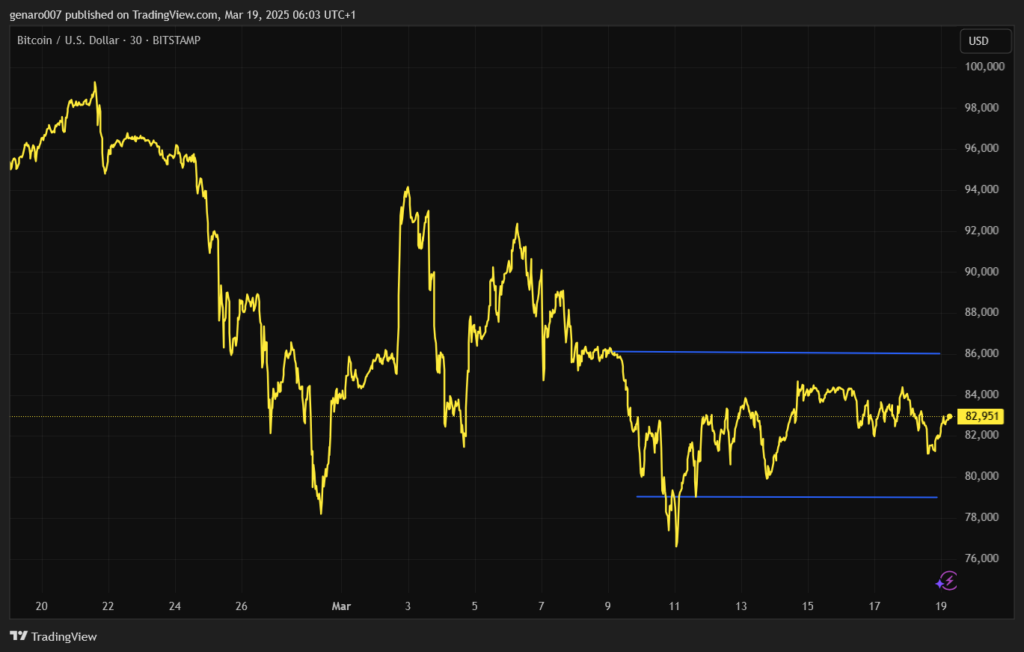Click date label 15 on the time axis
Screen dimensions: 1024x652
click(x=808, y=606)
